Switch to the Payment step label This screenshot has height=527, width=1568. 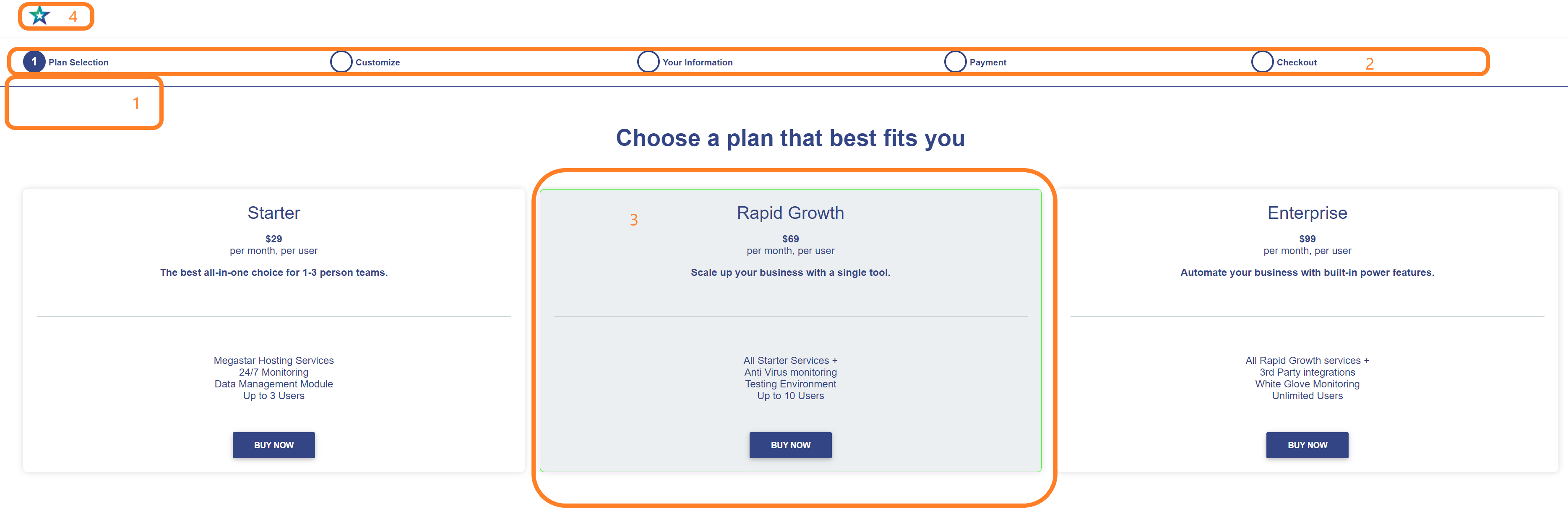[x=988, y=63]
